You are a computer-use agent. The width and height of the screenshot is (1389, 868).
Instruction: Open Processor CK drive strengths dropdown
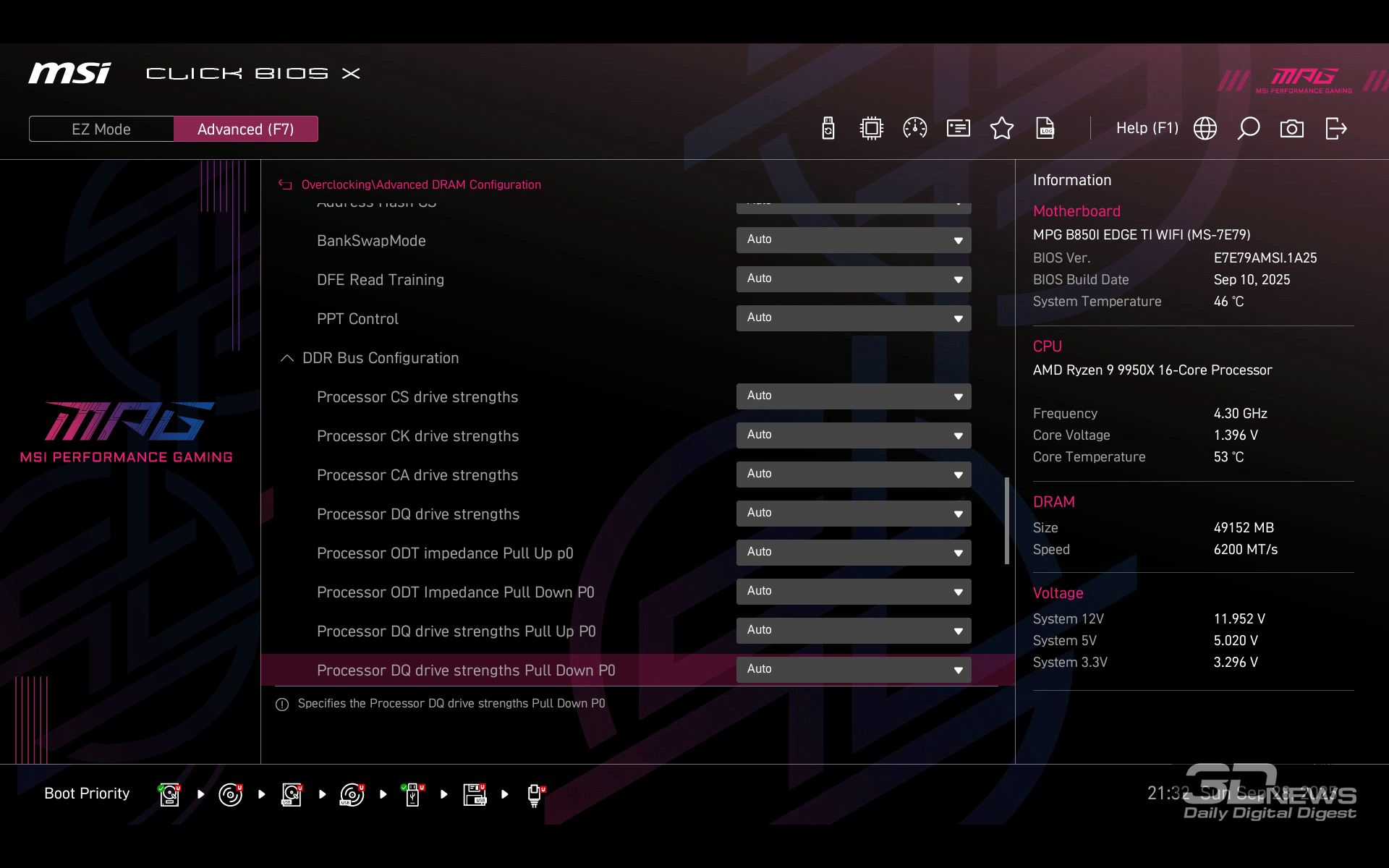pyautogui.click(x=853, y=435)
